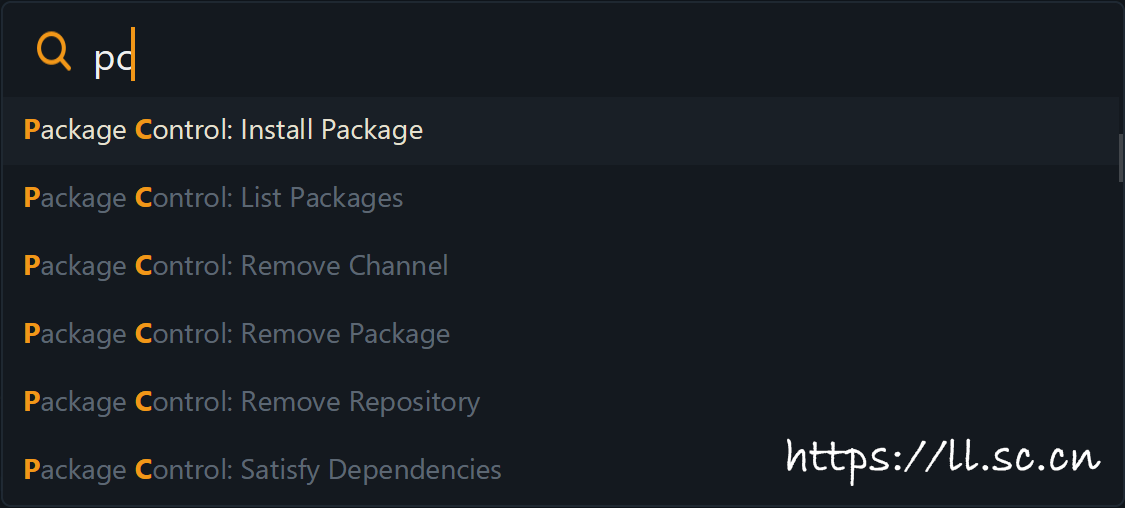Click the orange "C" in the Remove Channel row
The image size is (1125, 508).
point(143,266)
